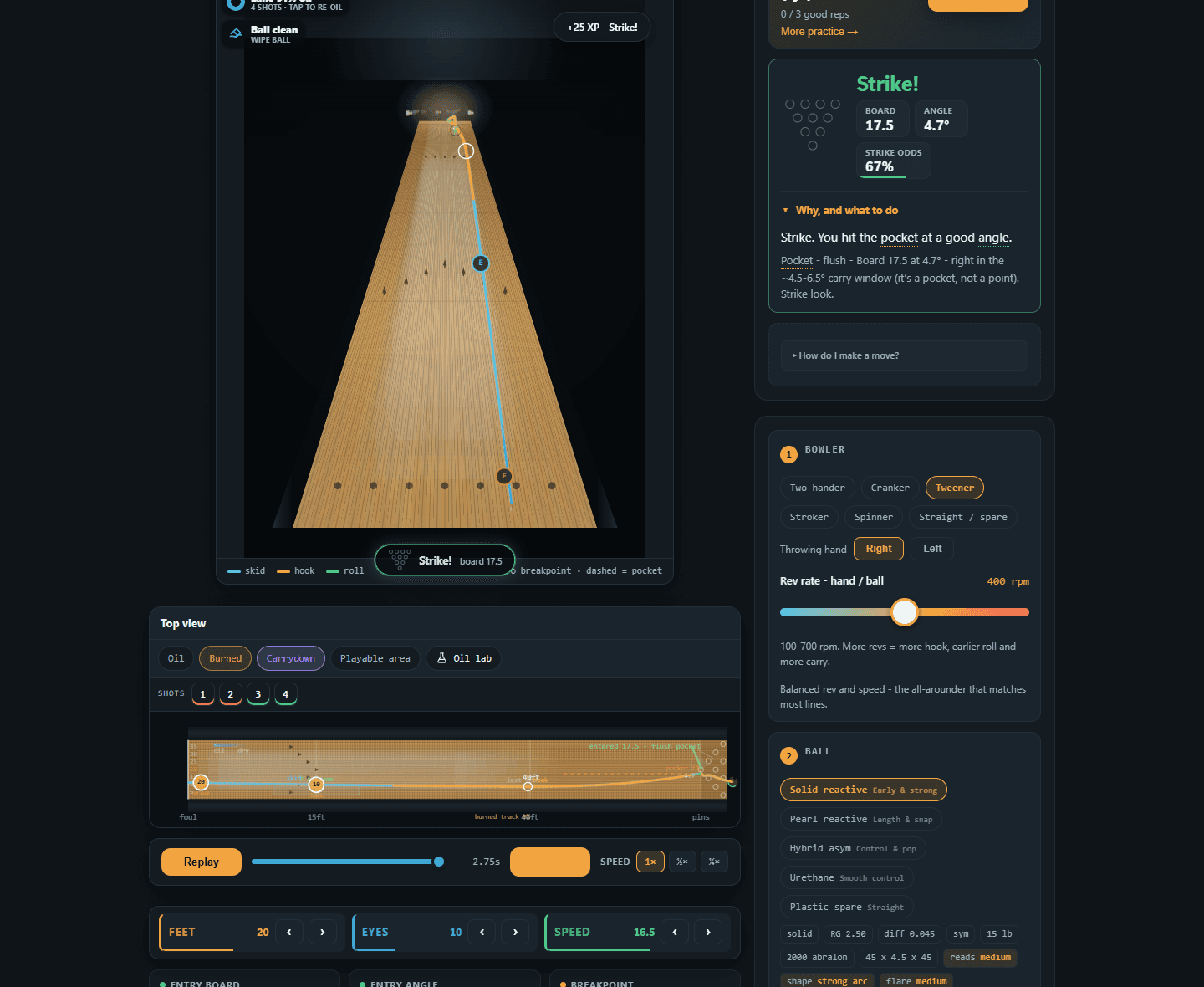Choose the Two-hander bowler style
This screenshot has width=1204, height=987.
click(818, 488)
